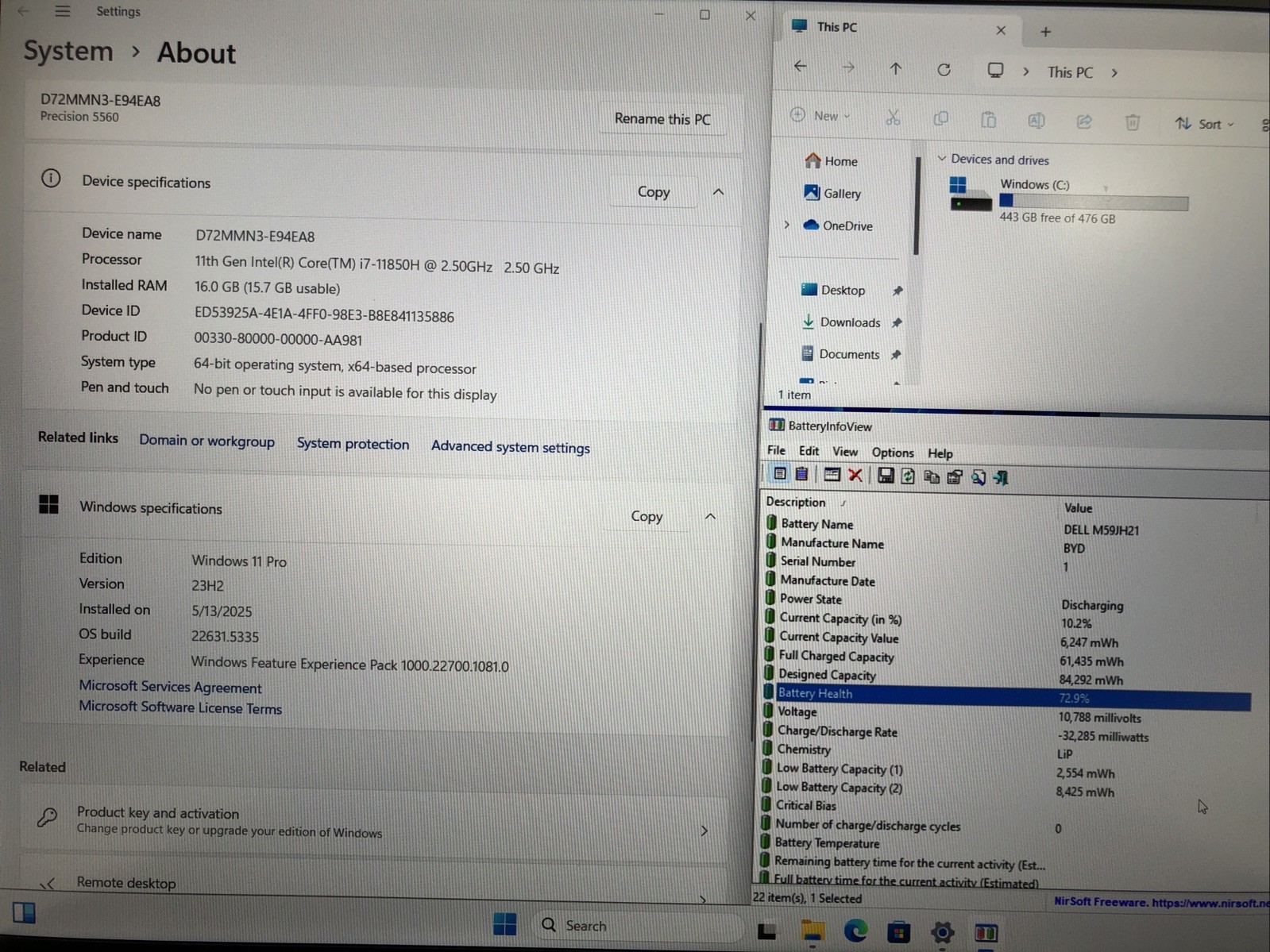
Task: Select the Battery Log view icon in BatteryInfoView
Action: [x=802, y=474]
